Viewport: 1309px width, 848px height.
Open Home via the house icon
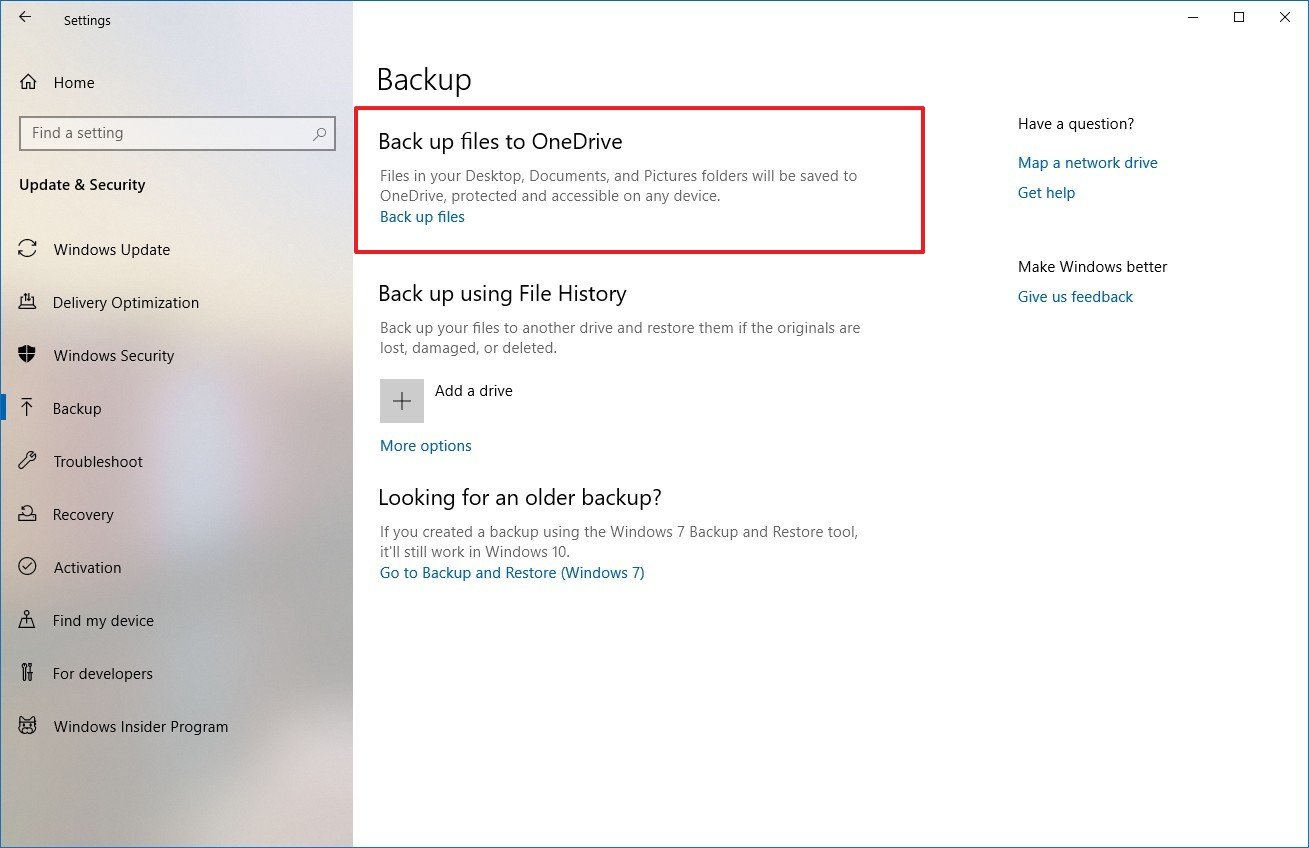tap(29, 83)
